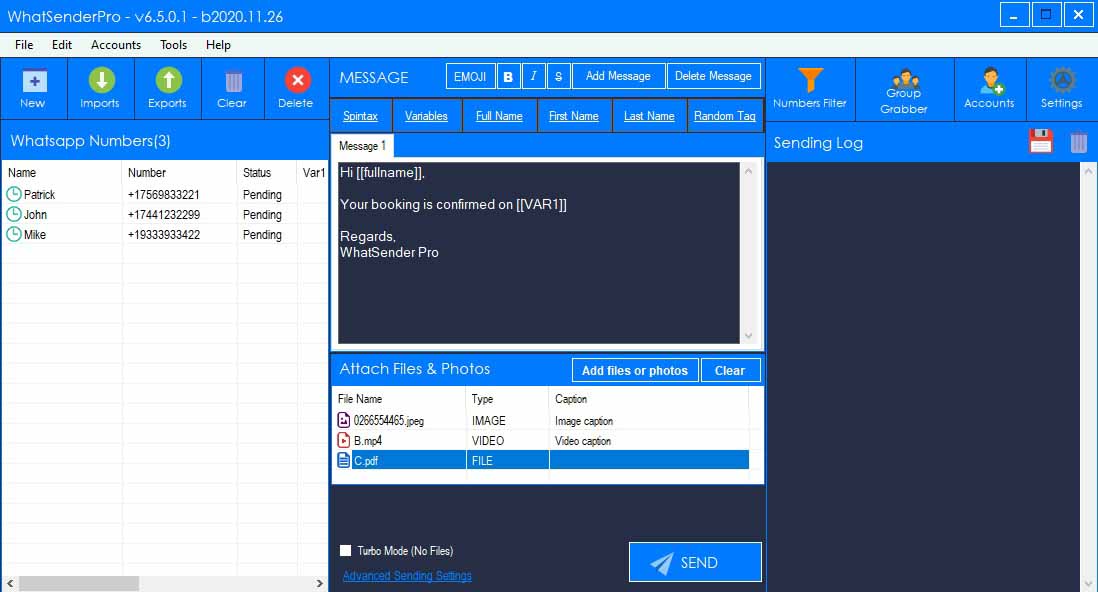Image resolution: width=1098 pixels, height=592 pixels.
Task: Toggle bold formatting in the message
Action: click(508, 75)
